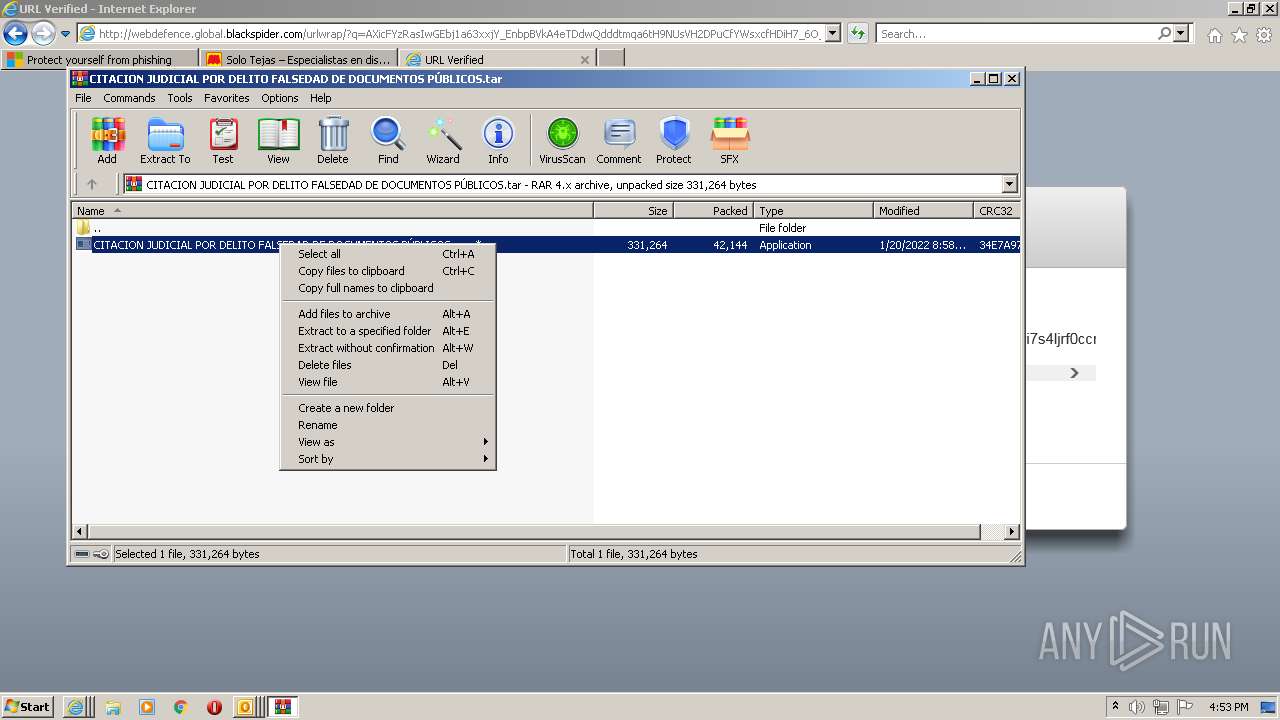
Task: Open the archive path dropdown arrow
Action: 1009,184
